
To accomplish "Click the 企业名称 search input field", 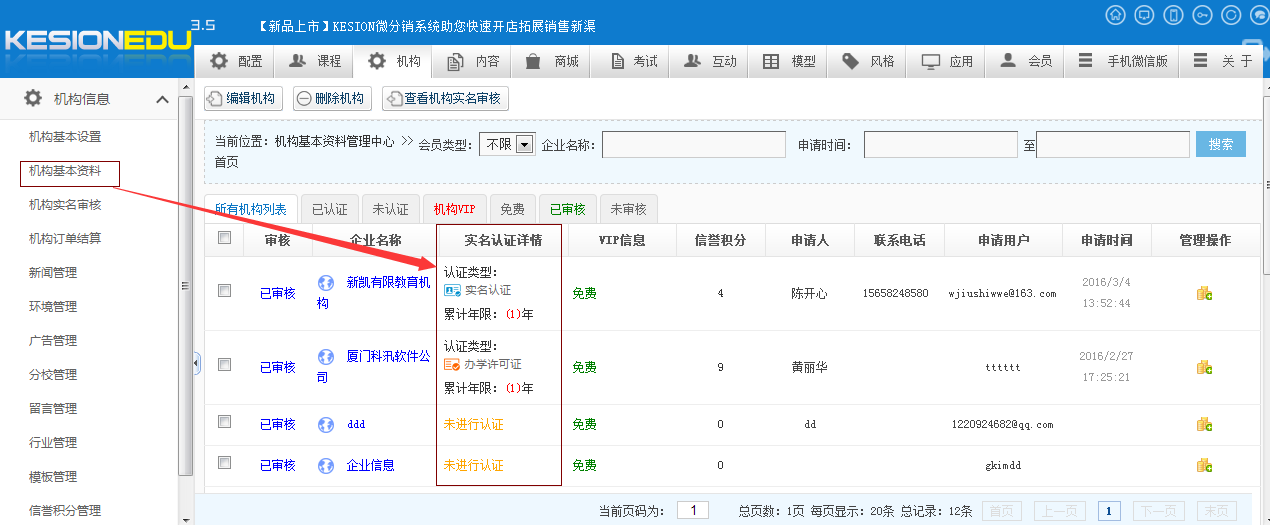I will click(693, 145).
